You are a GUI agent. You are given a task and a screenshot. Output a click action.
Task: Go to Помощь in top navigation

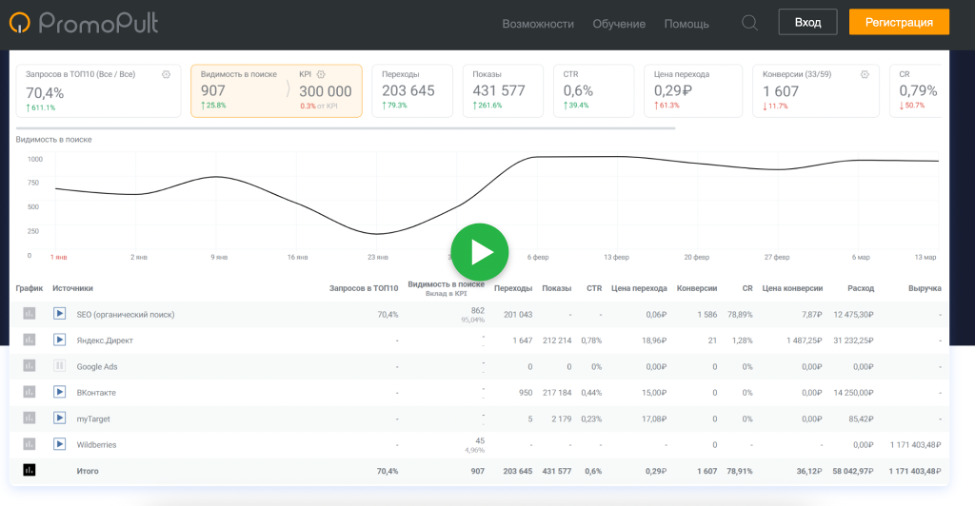(686, 24)
